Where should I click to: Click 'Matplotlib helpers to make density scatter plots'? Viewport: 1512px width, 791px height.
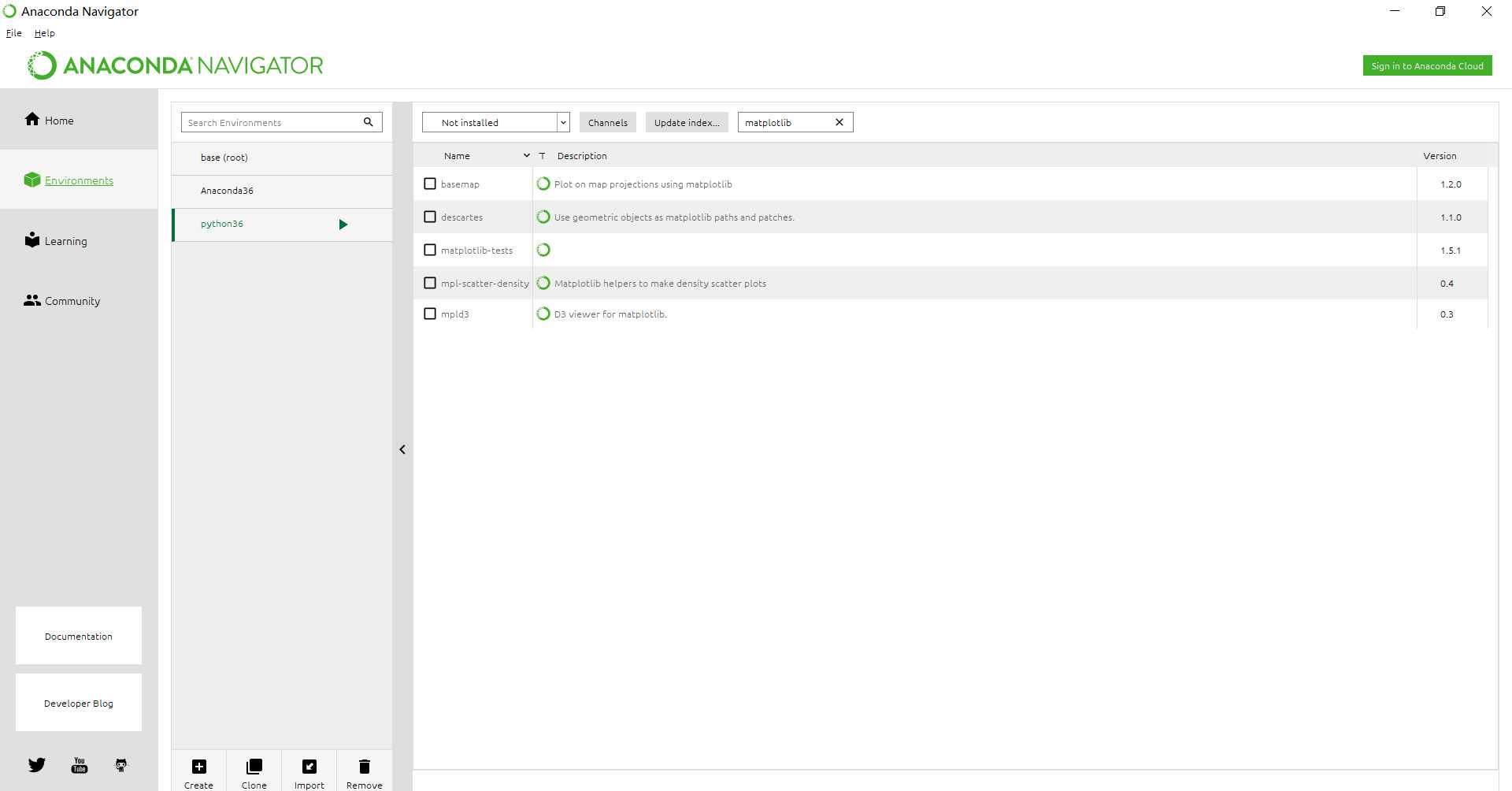tap(660, 284)
